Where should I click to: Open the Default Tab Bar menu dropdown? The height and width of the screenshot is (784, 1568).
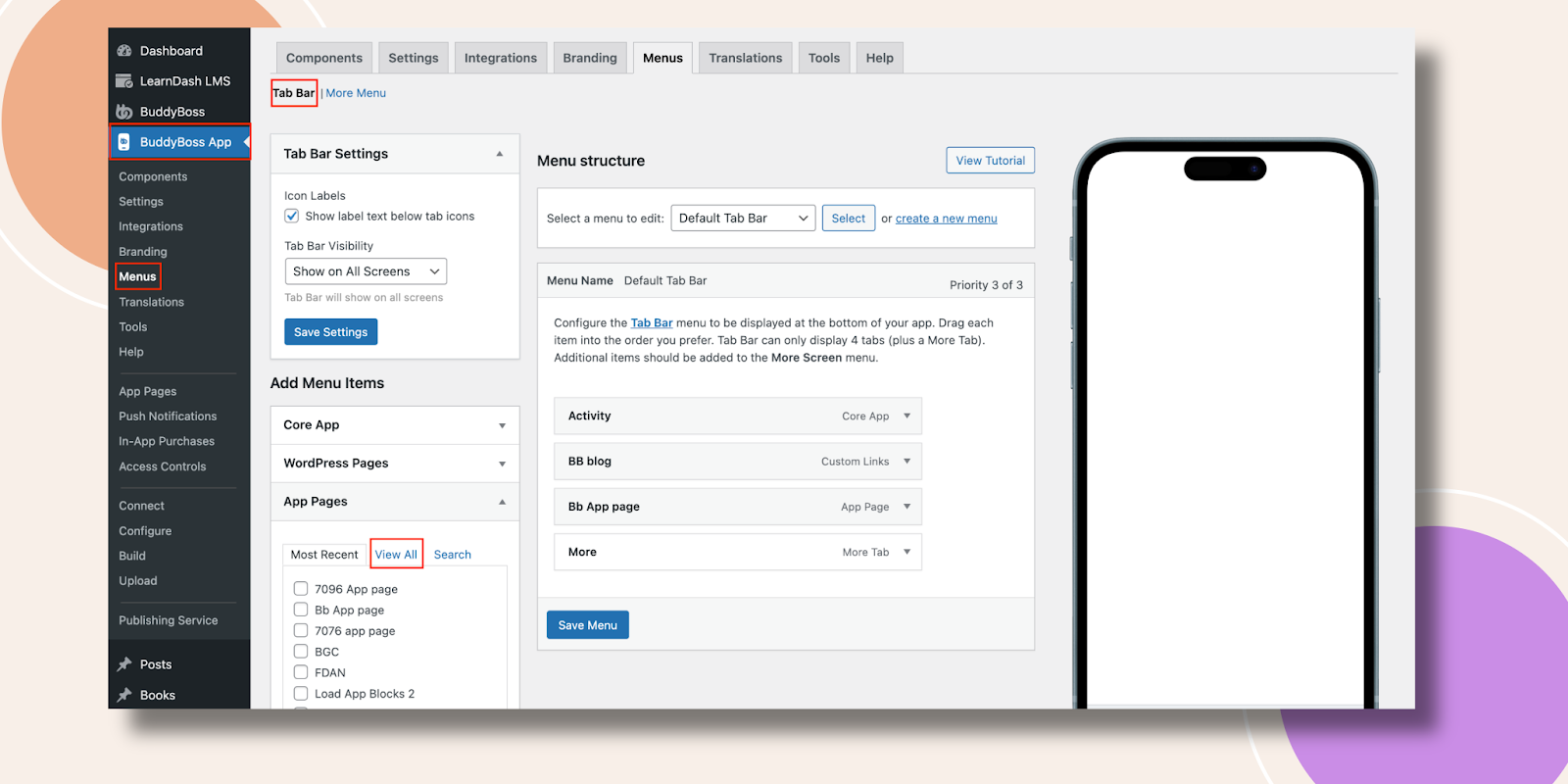(743, 219)
